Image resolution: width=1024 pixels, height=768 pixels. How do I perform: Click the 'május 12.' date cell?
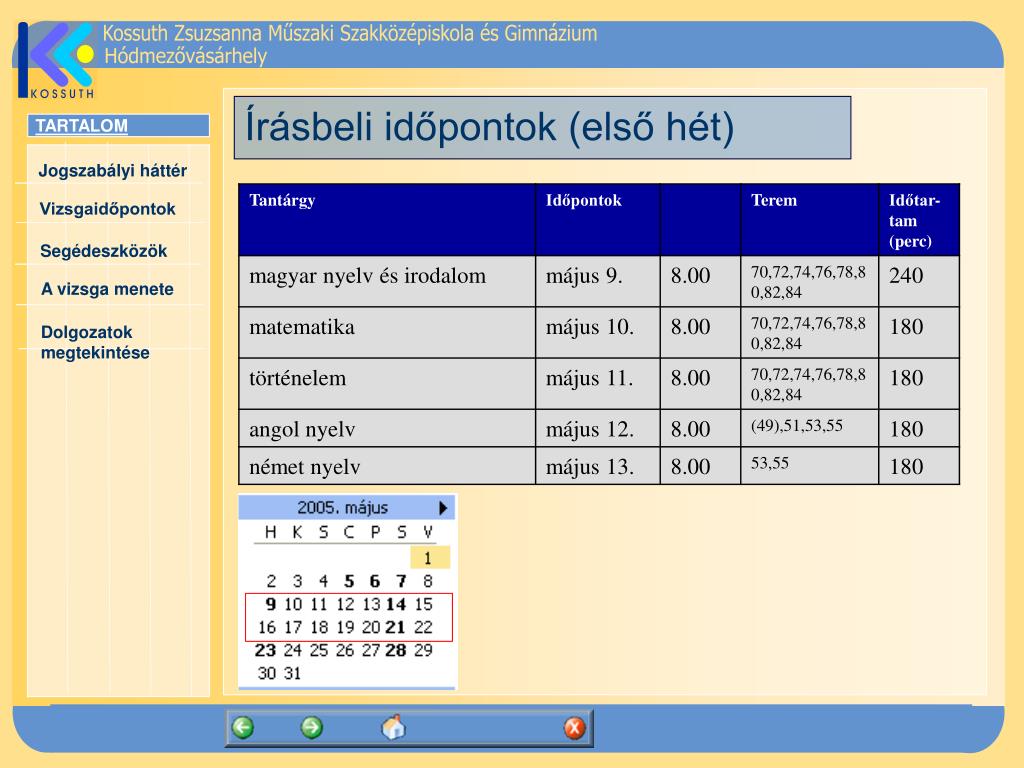tap(598, 428)
